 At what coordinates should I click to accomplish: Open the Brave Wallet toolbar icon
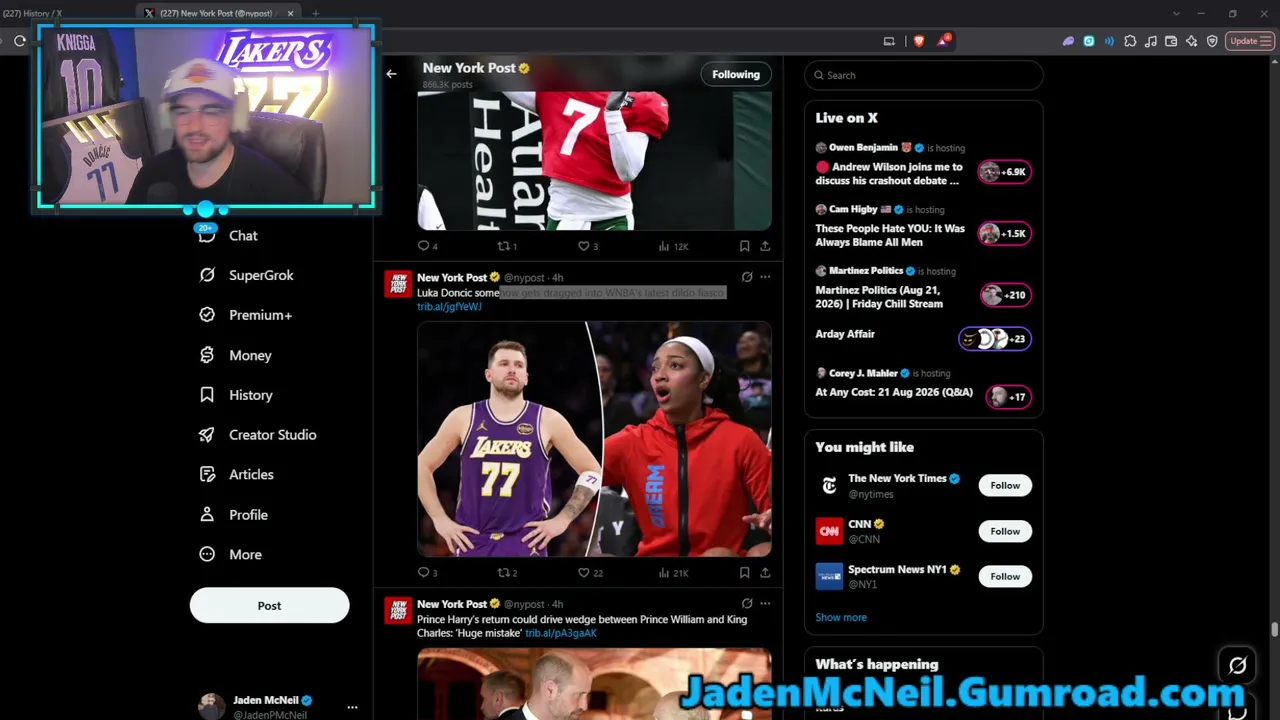click(x=1171, y=41)
